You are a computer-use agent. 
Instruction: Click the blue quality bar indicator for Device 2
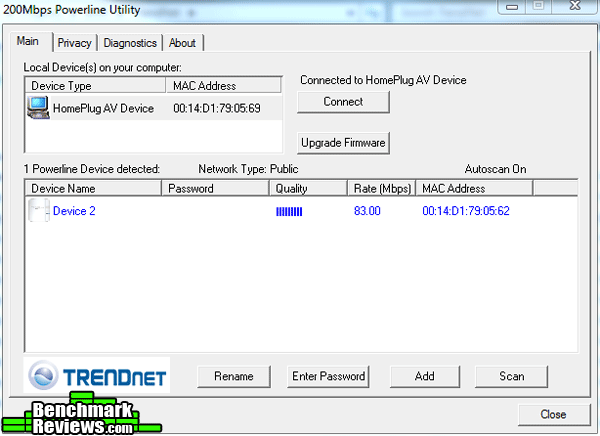(x=289, y=211)
